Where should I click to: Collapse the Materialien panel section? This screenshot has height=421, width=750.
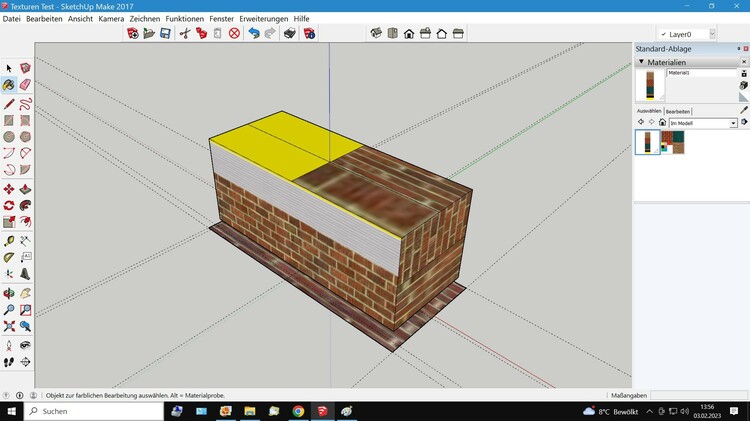click(641, 61)
